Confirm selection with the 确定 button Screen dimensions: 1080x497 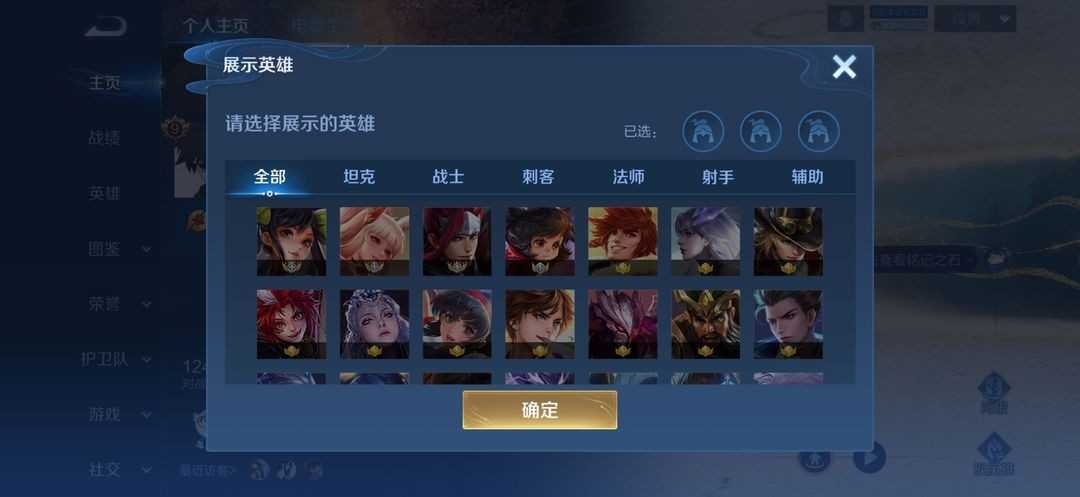click(x=539, y=410)
